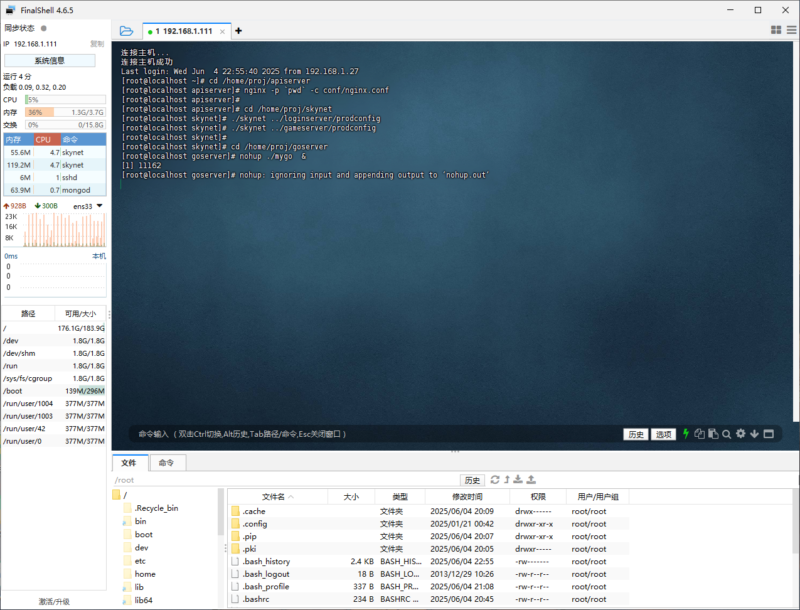Click the 选项 button in command bar
The height and width of the screenshot is (610, 800).
point(663,434)
